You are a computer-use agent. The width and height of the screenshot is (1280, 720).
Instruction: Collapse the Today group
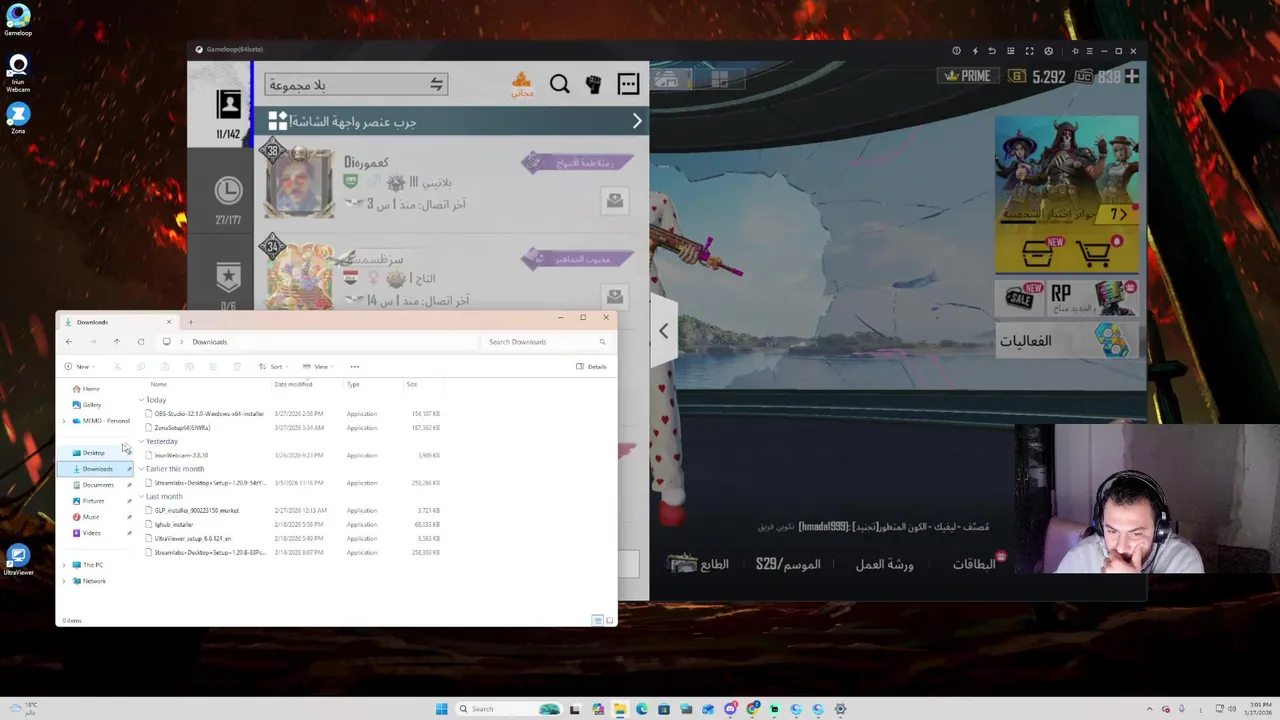click(141, 400)
